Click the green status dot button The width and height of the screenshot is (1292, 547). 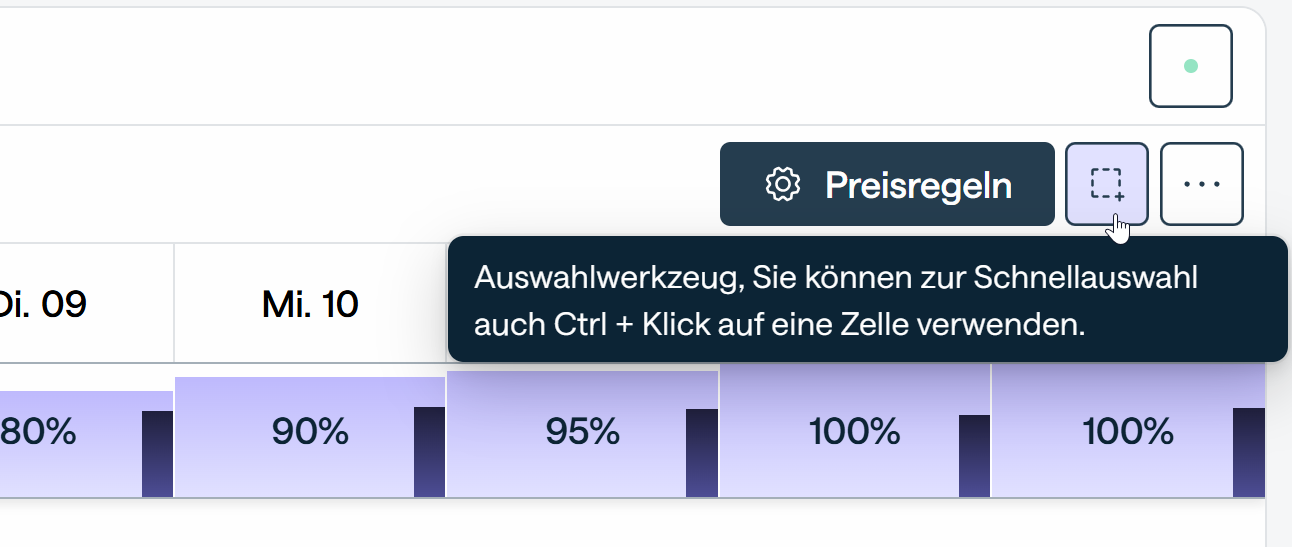click(1190, 66)
